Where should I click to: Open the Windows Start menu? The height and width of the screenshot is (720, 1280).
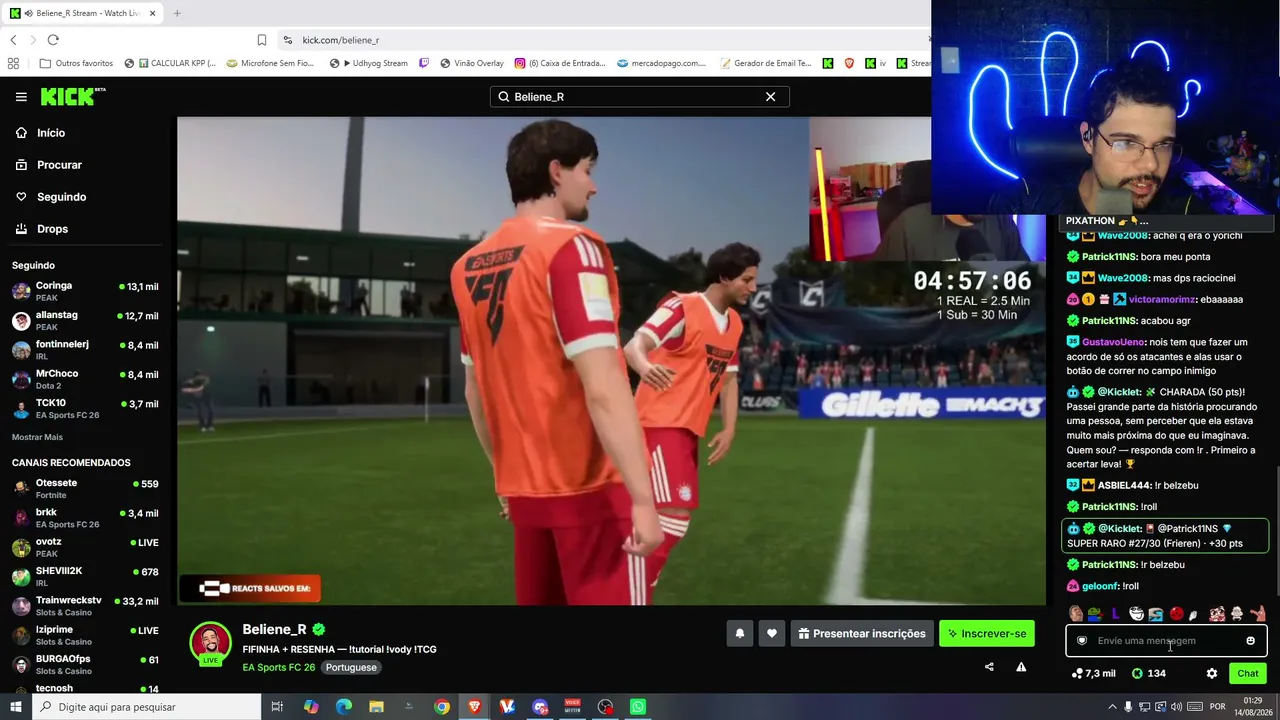coord(15,707)
